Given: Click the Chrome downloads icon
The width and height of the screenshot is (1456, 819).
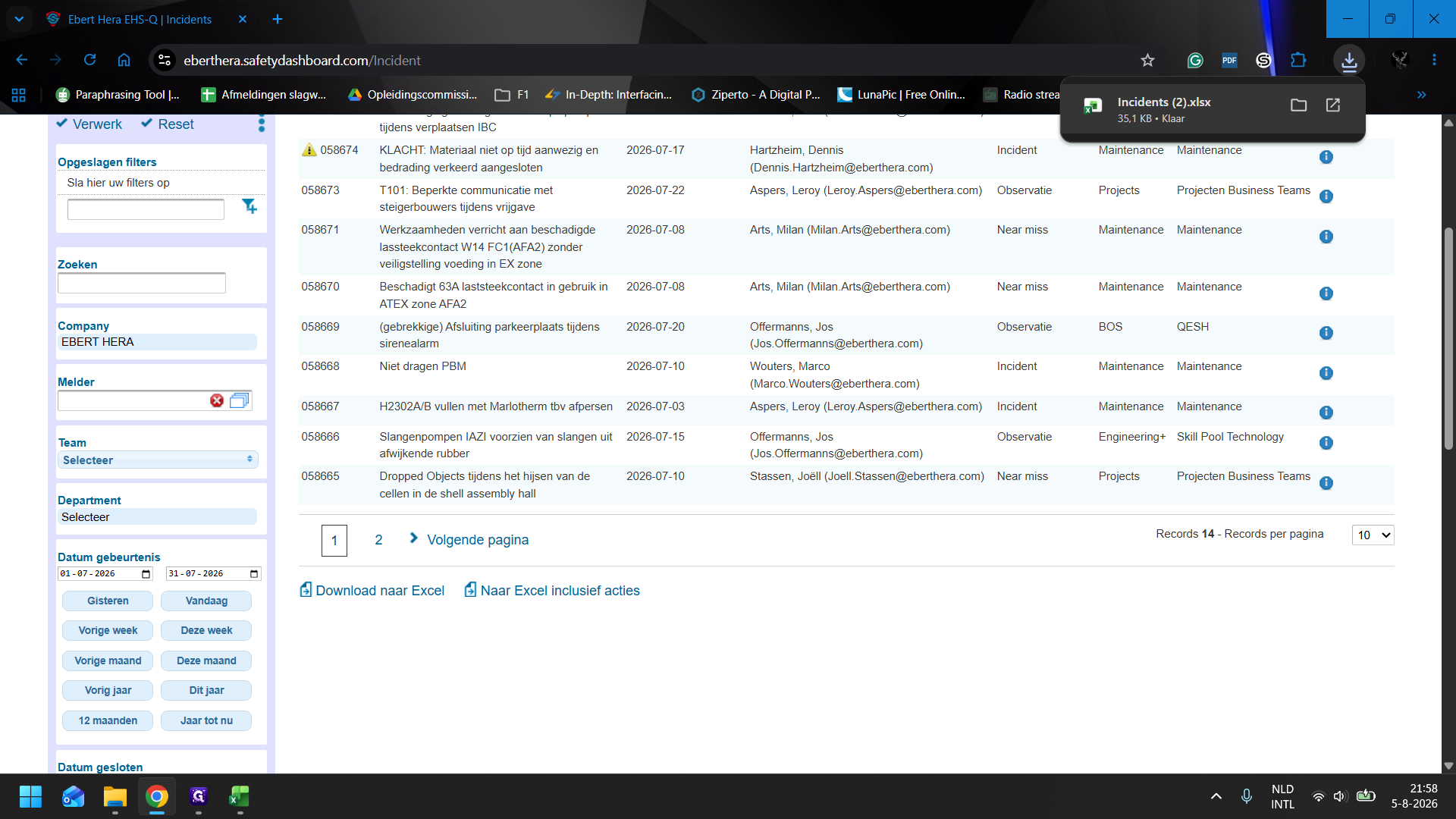Looking at the screenshot, I should click(x=1349, y=61).
